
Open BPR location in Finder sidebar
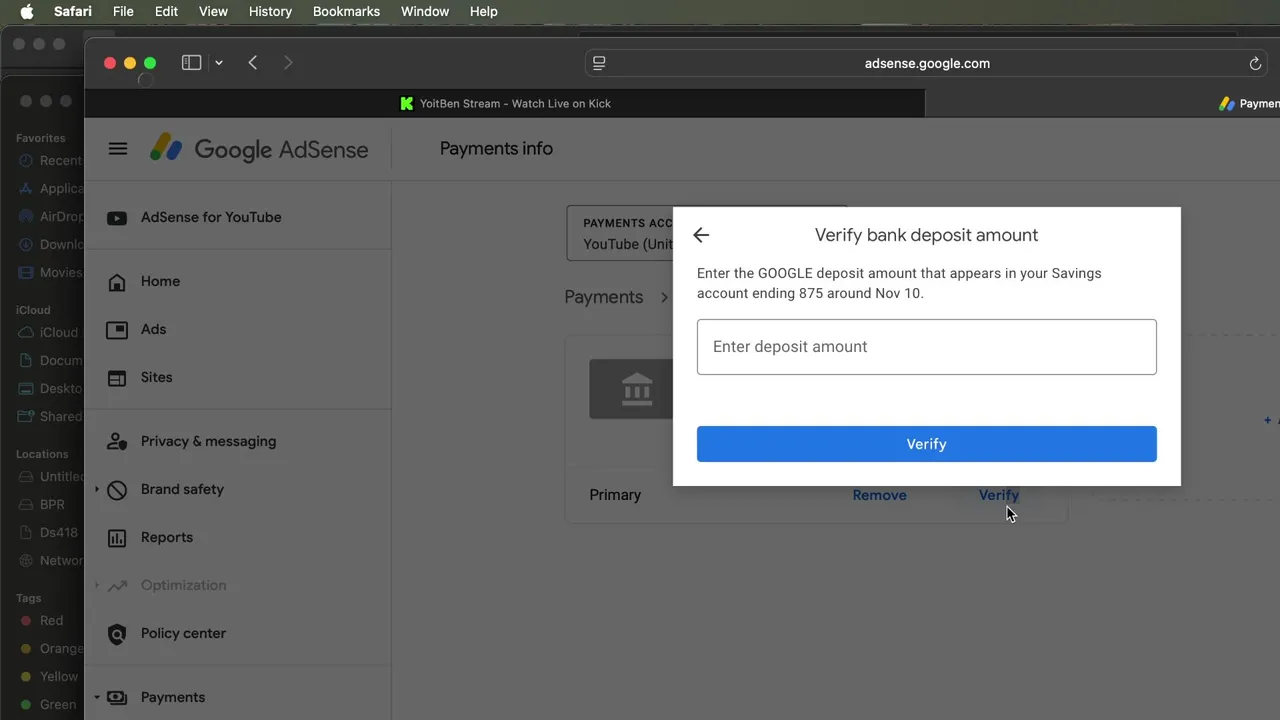coord(42,505)
